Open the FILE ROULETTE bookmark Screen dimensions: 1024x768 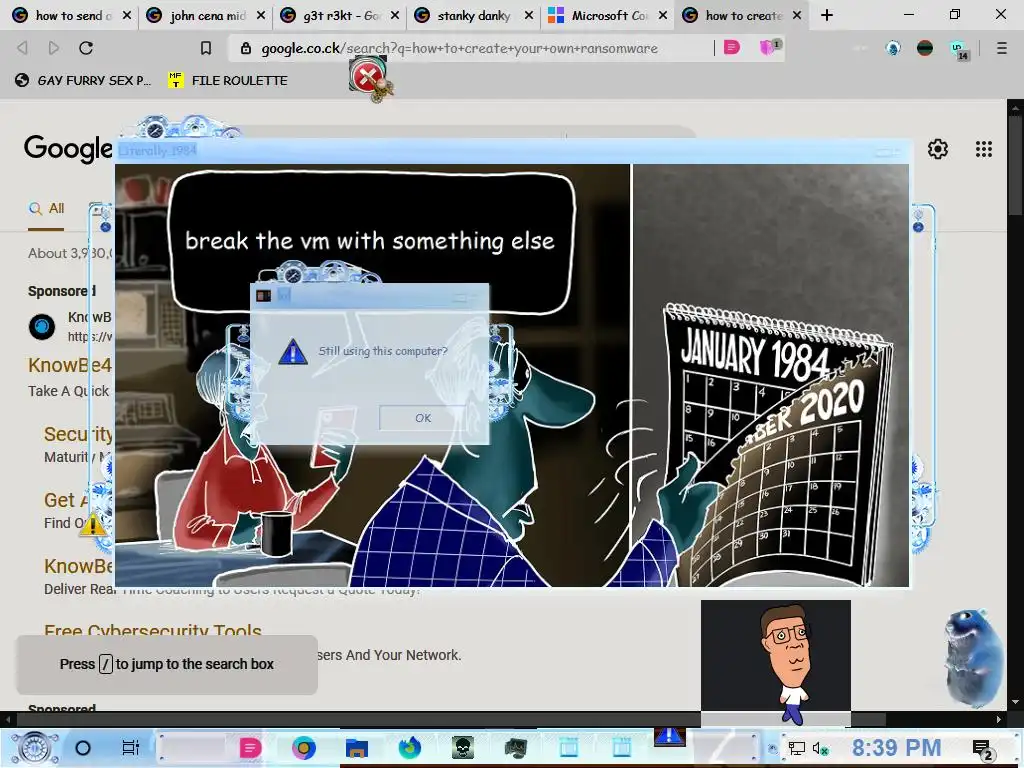(229, 80)
